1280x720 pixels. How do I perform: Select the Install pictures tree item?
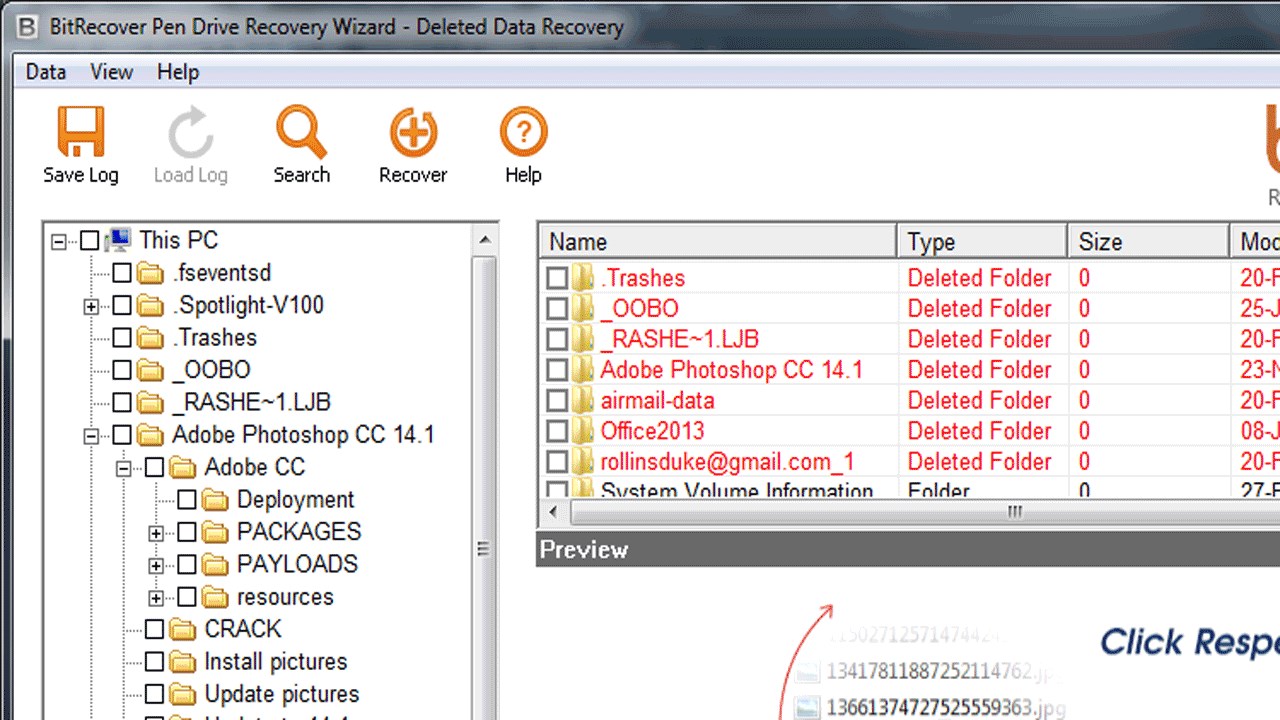(x=276, y=662)
